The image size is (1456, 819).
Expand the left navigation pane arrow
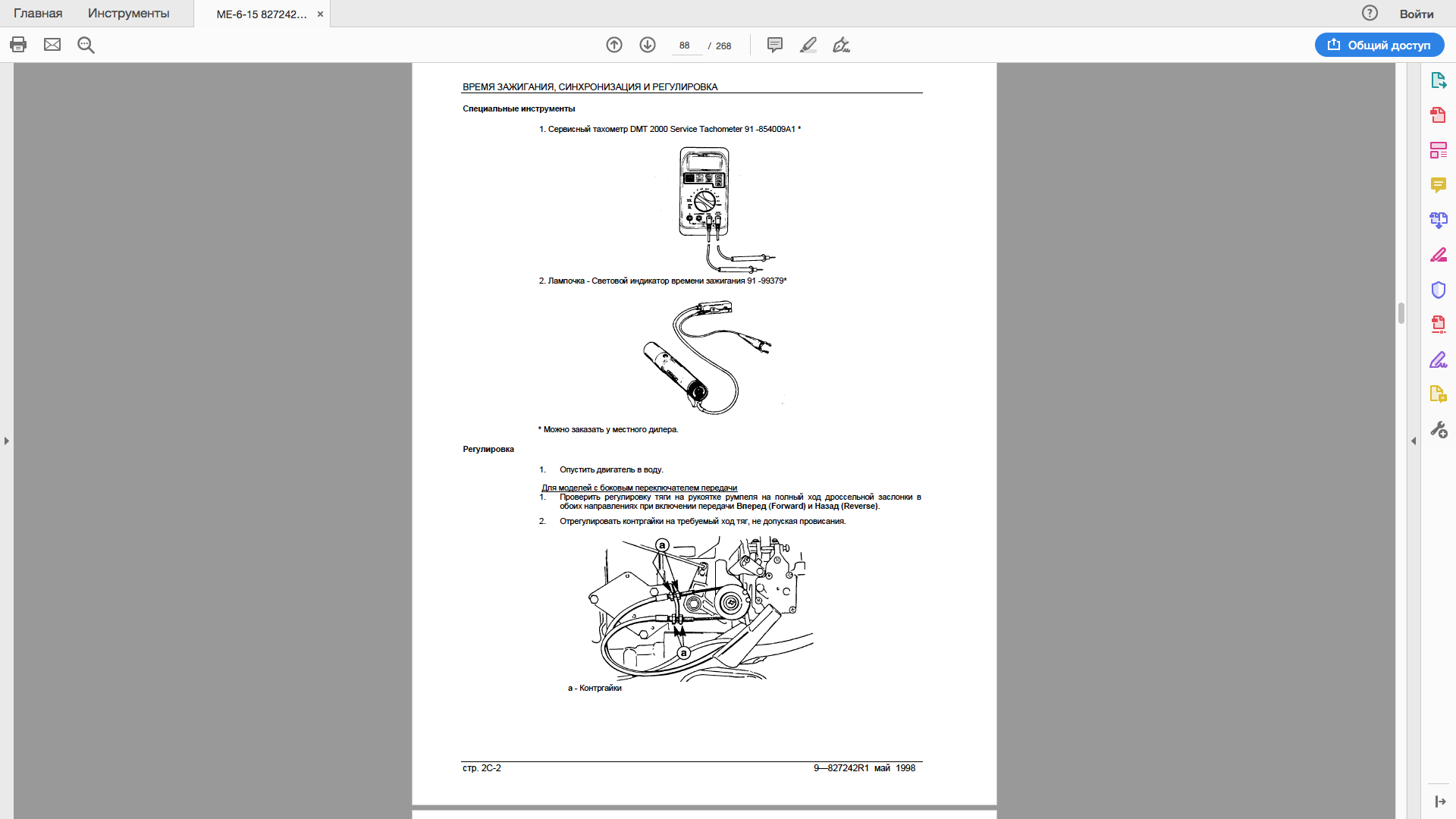point(7,441)
